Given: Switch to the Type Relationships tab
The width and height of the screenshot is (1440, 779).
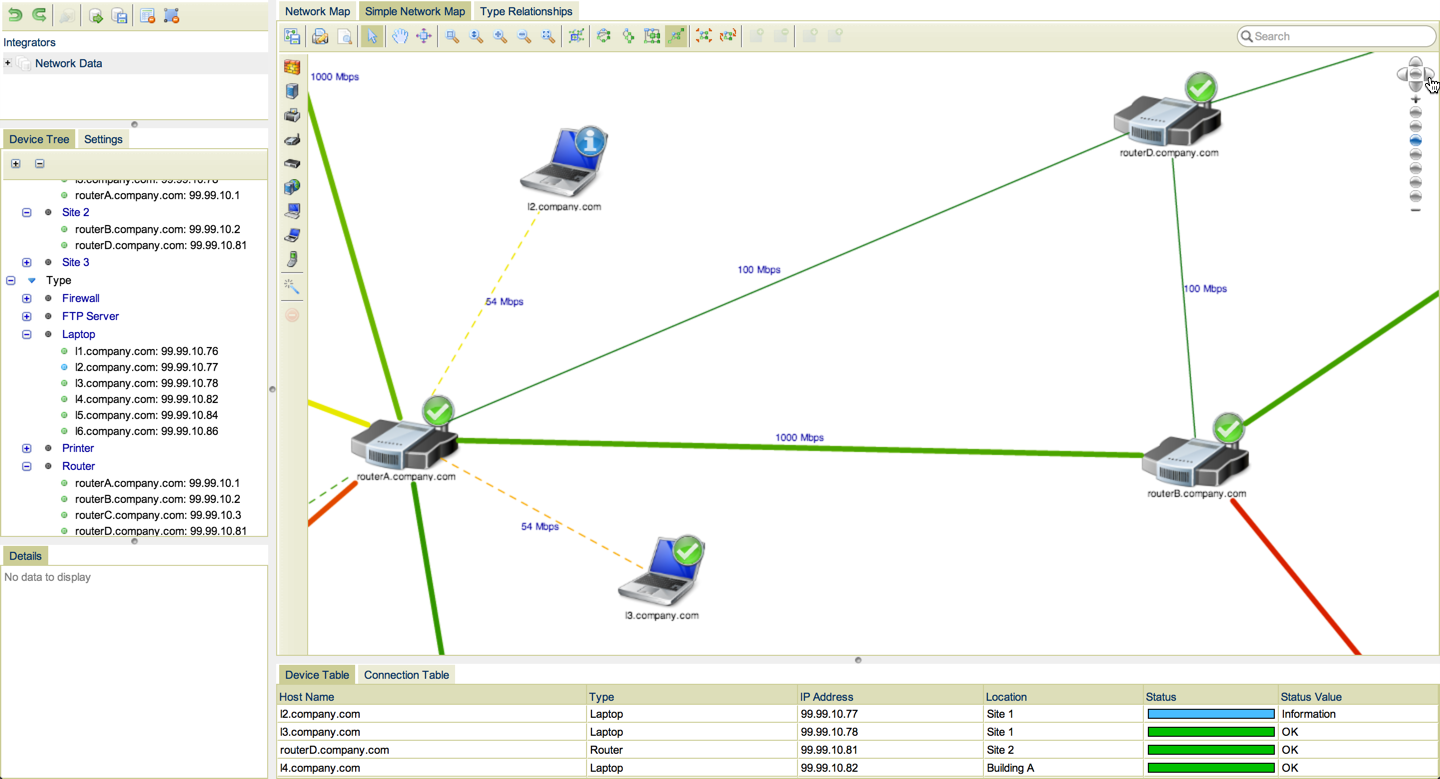Looking at the screenshot, I should 526,11.
